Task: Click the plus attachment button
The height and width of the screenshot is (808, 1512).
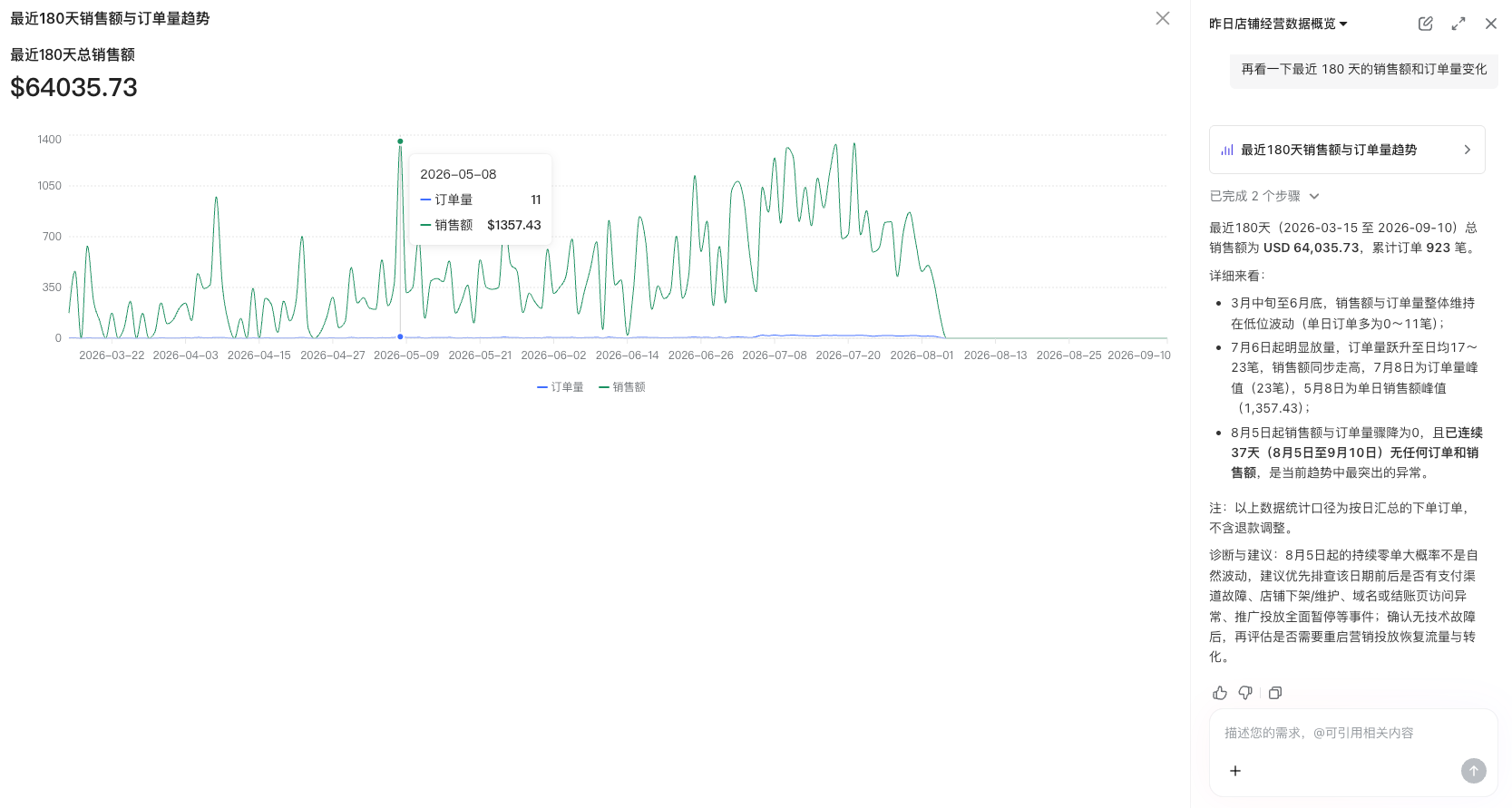Action: 1234,771
